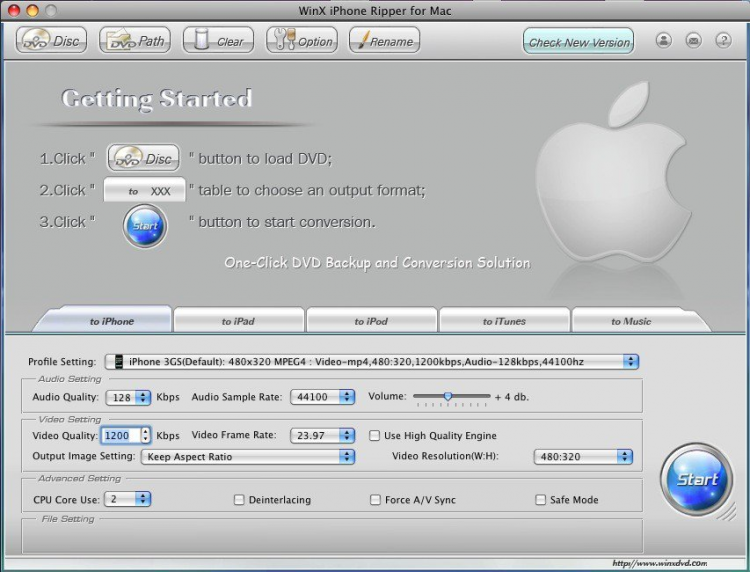Click the Video Quality input field
The image size is (750, 572).
tap(121, 435)
